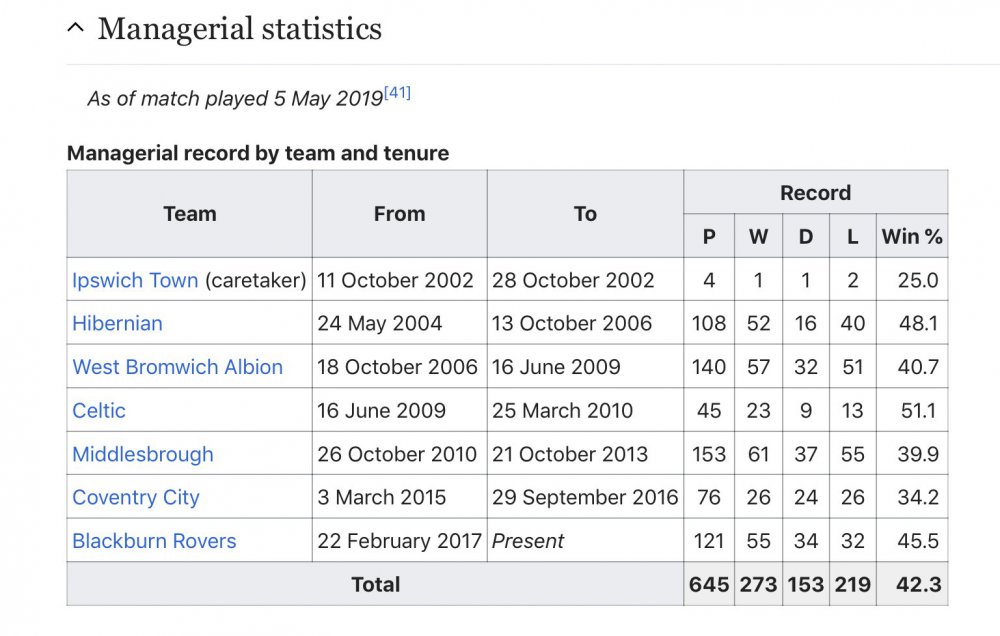Viewport: 1000px width, 636px height.
Task: Open citation reference 41
Action: pyautogui.click(x=398, y=94)
